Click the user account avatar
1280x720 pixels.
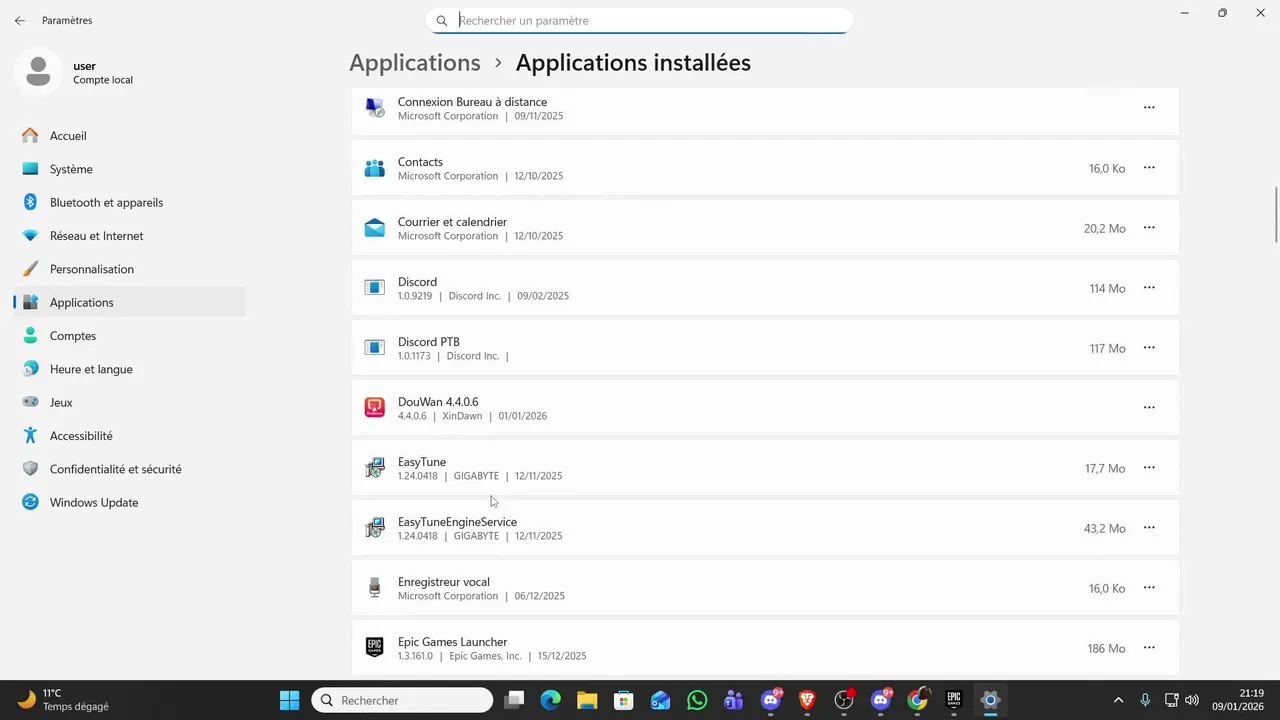pyautogui.click(x=38, y=72)
